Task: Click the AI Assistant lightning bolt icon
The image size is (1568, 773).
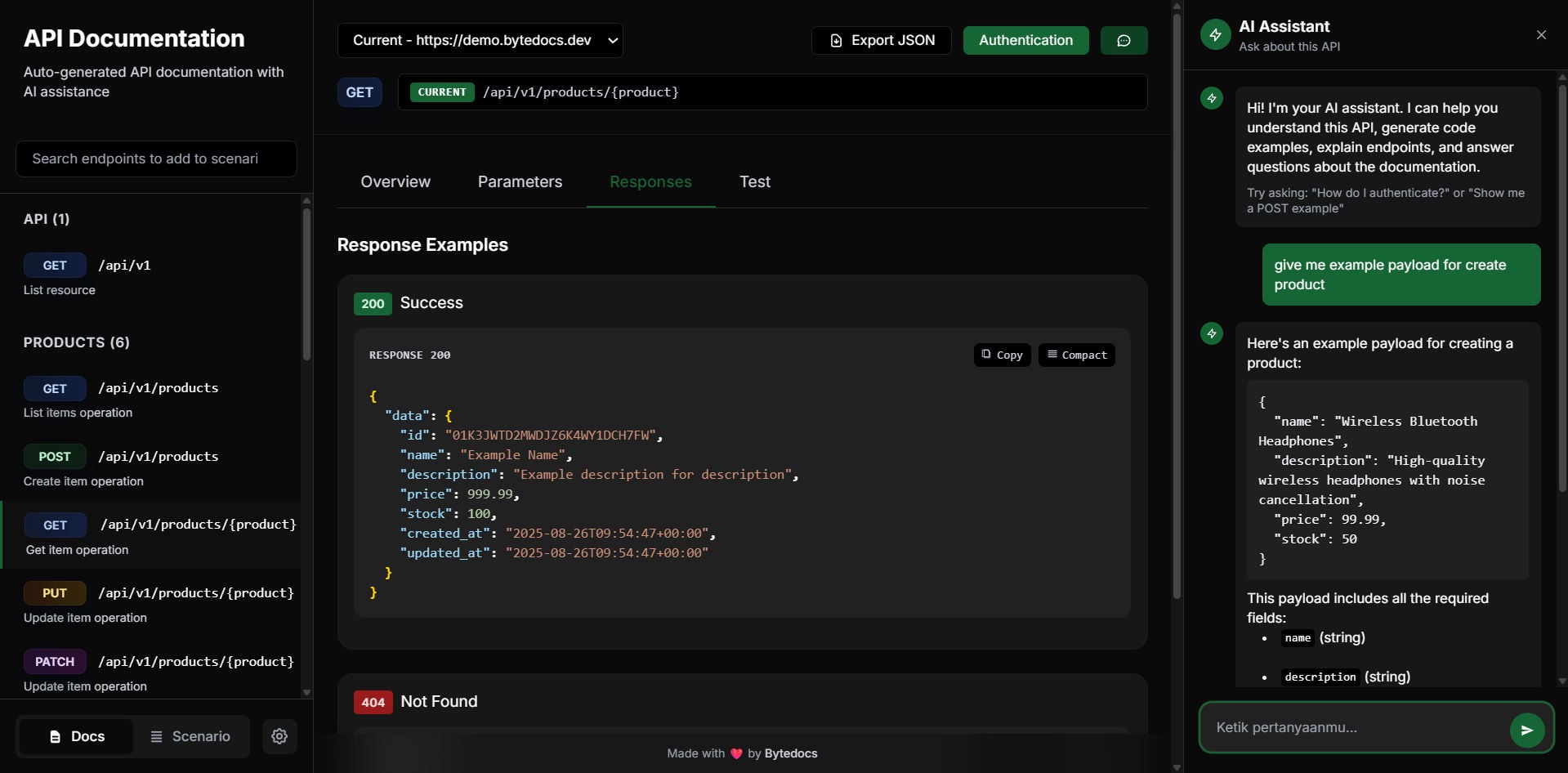Action: 1214,34
